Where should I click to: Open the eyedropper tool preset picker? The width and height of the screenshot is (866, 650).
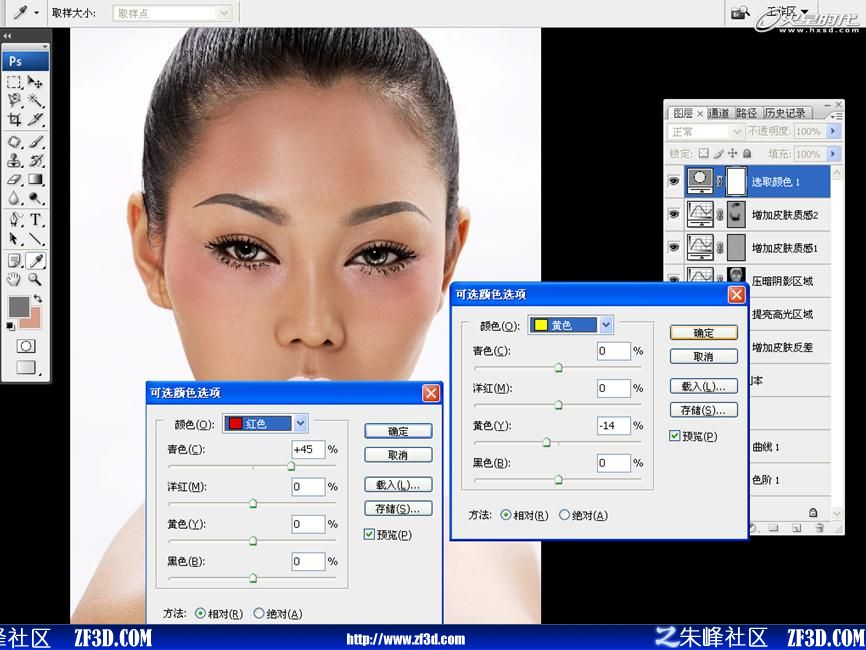coord(36,13)
